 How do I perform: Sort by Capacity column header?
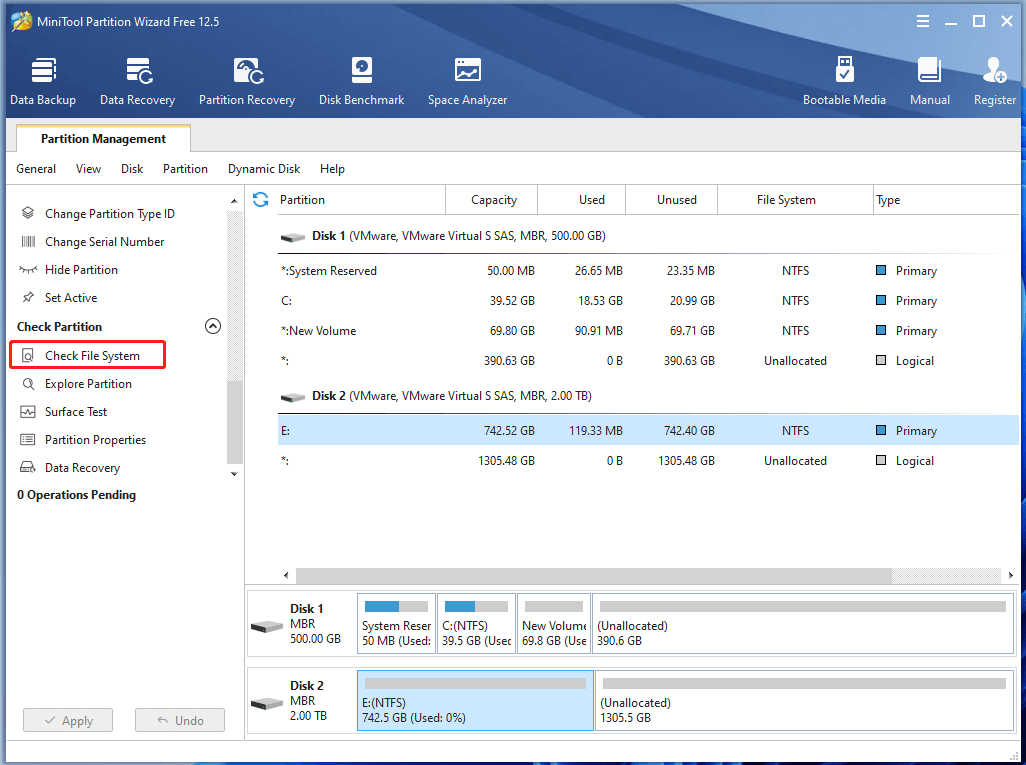tap(491, 200)
